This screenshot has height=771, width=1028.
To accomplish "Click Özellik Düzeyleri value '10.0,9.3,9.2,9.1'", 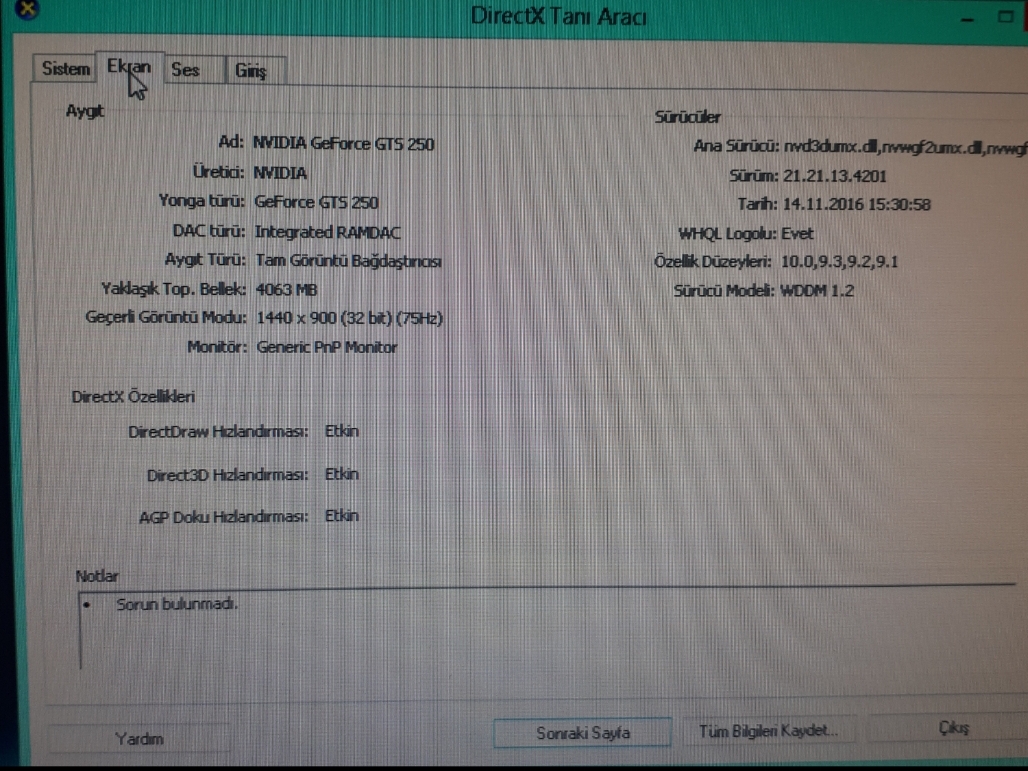I will [x=839, y=262].
